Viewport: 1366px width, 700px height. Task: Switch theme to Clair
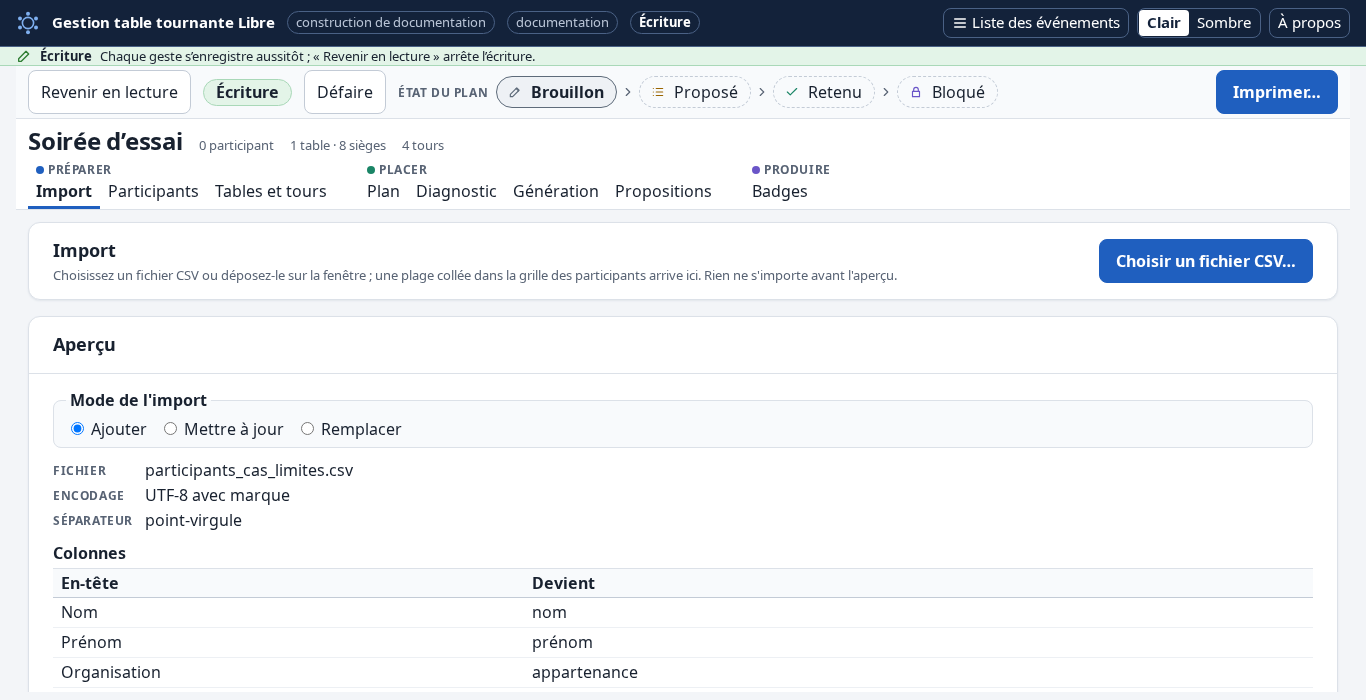[1163, 22]
